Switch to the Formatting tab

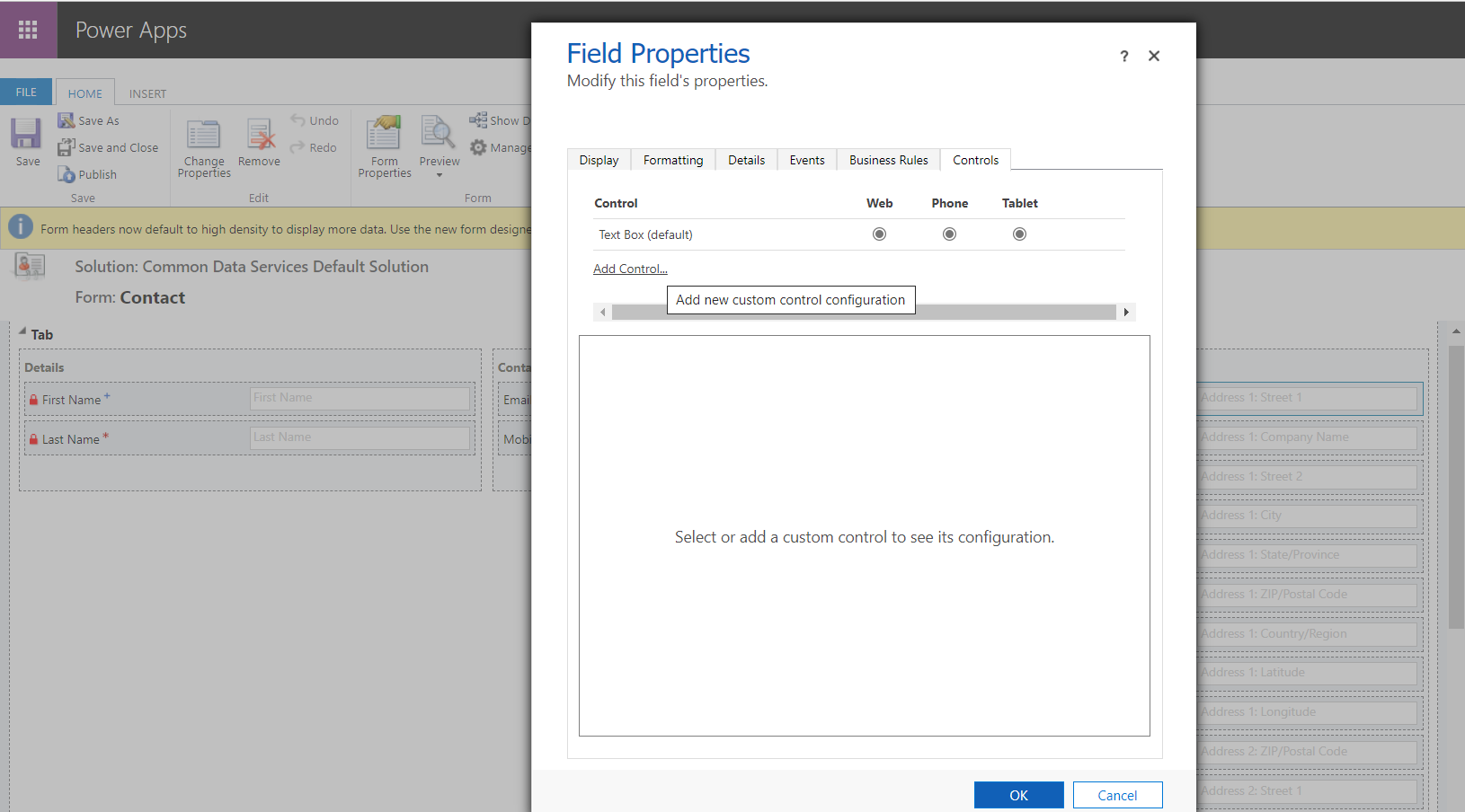673,160
